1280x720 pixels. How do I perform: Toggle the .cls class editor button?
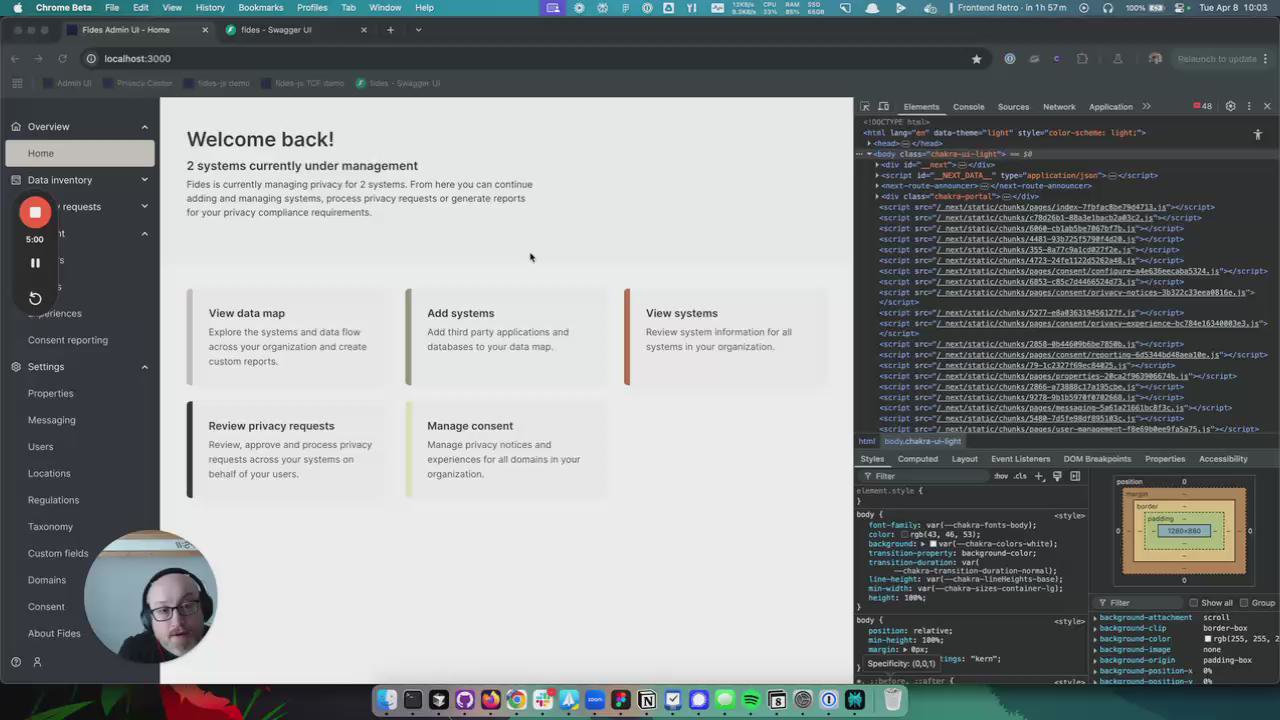pos(1021,476)
